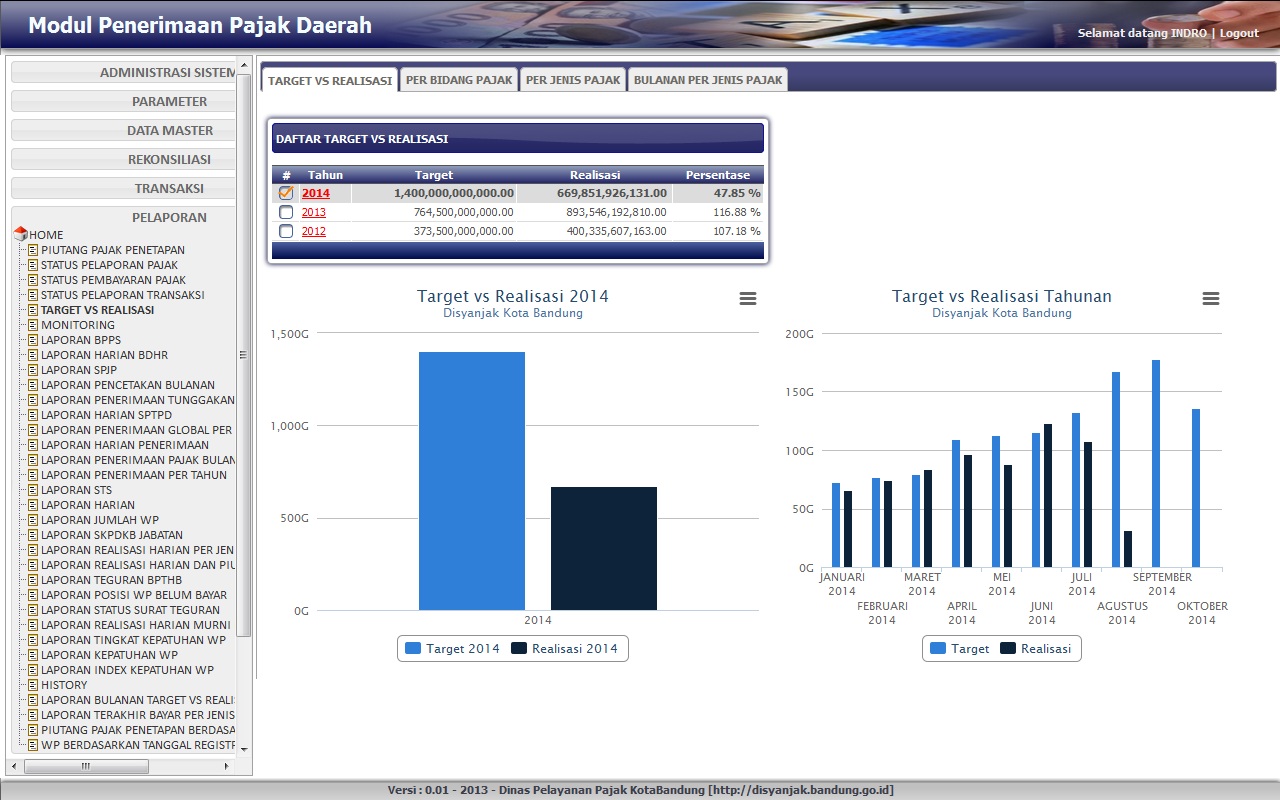Open the 2012 year link in table
This screenshot has width=1280, height=800.
pyautogui.click(x=314, y=231)
